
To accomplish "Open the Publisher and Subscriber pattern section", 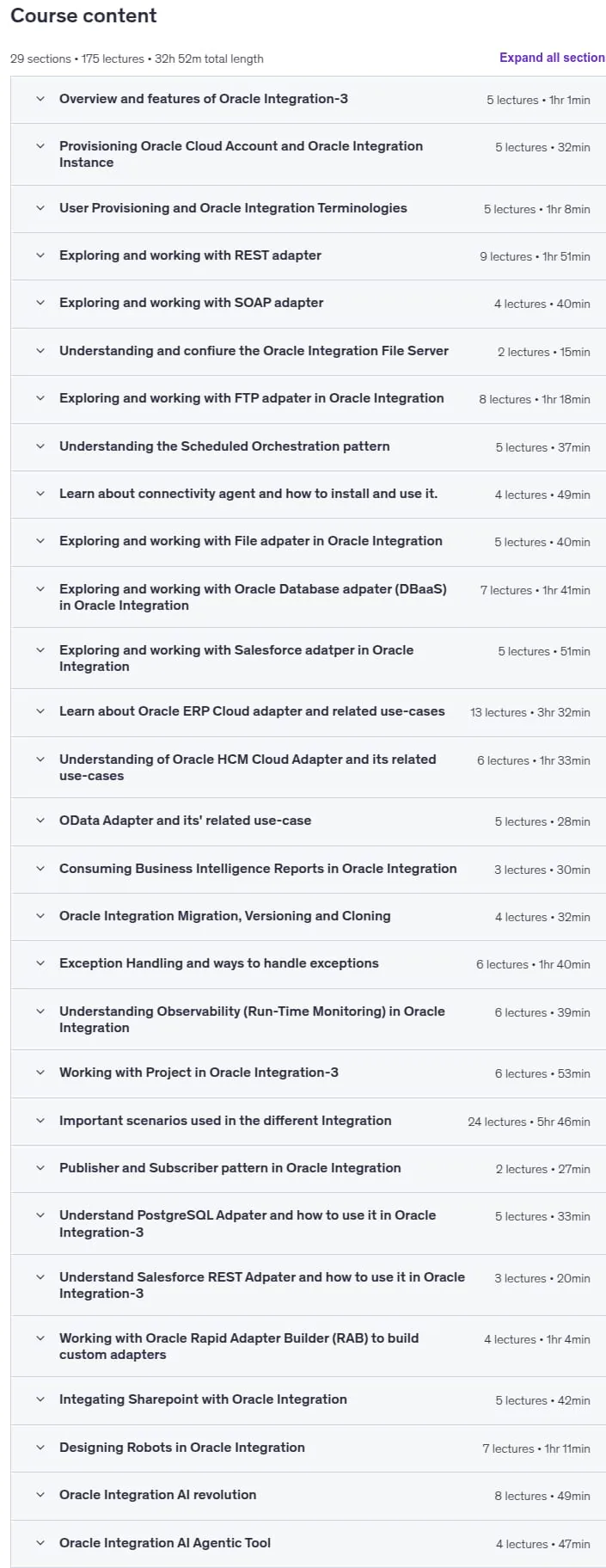I will (308, 1169).
